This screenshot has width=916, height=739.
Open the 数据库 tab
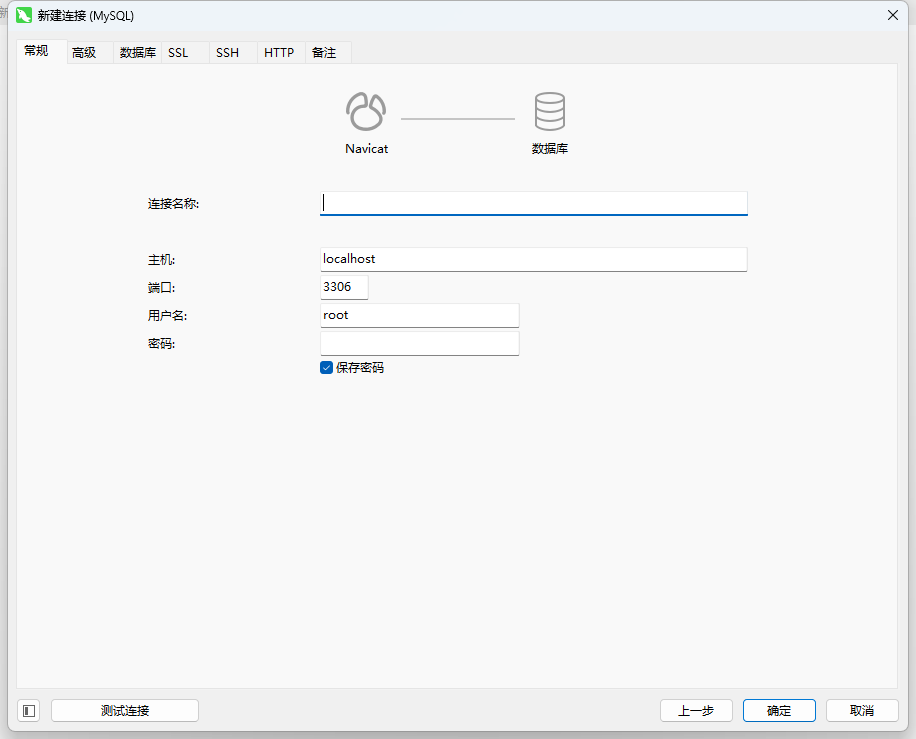coord(137,53)
